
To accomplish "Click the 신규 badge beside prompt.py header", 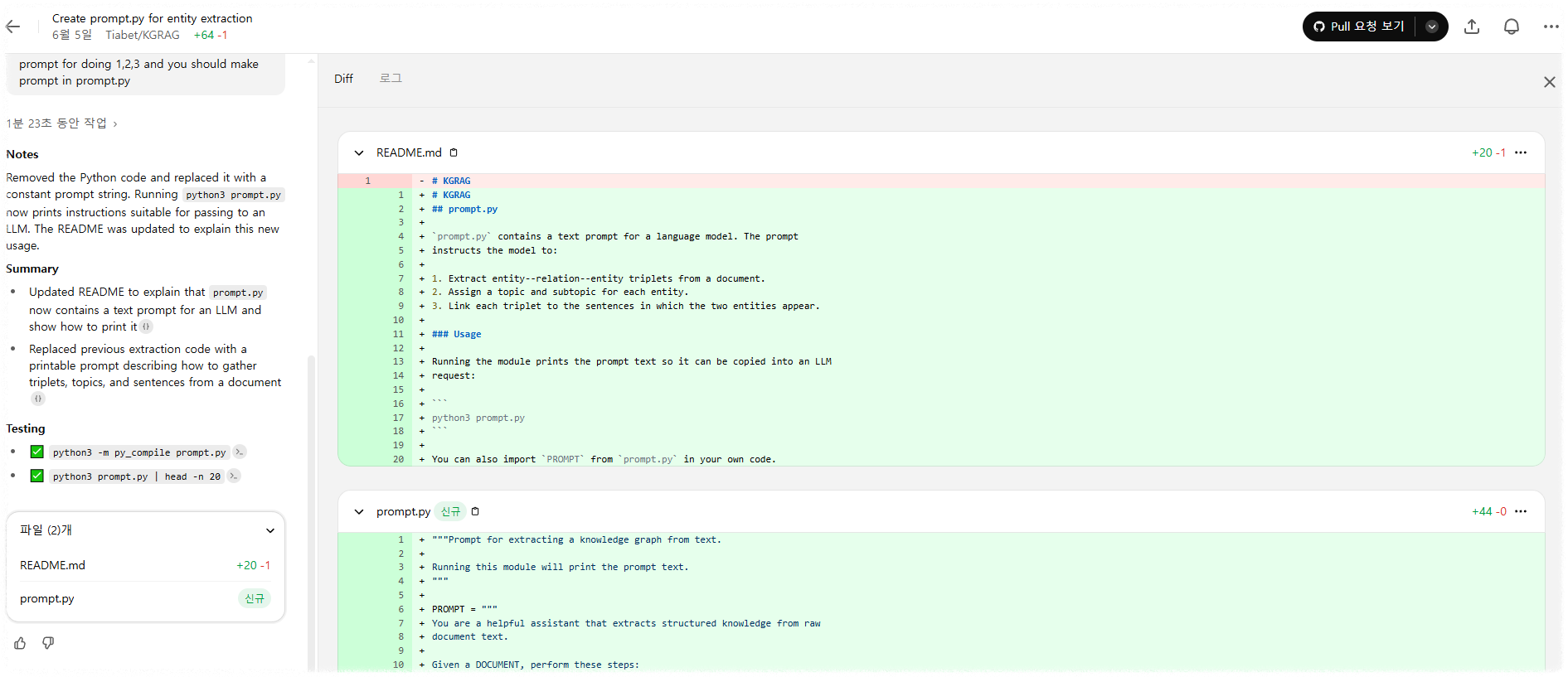I will coord(450,511).
